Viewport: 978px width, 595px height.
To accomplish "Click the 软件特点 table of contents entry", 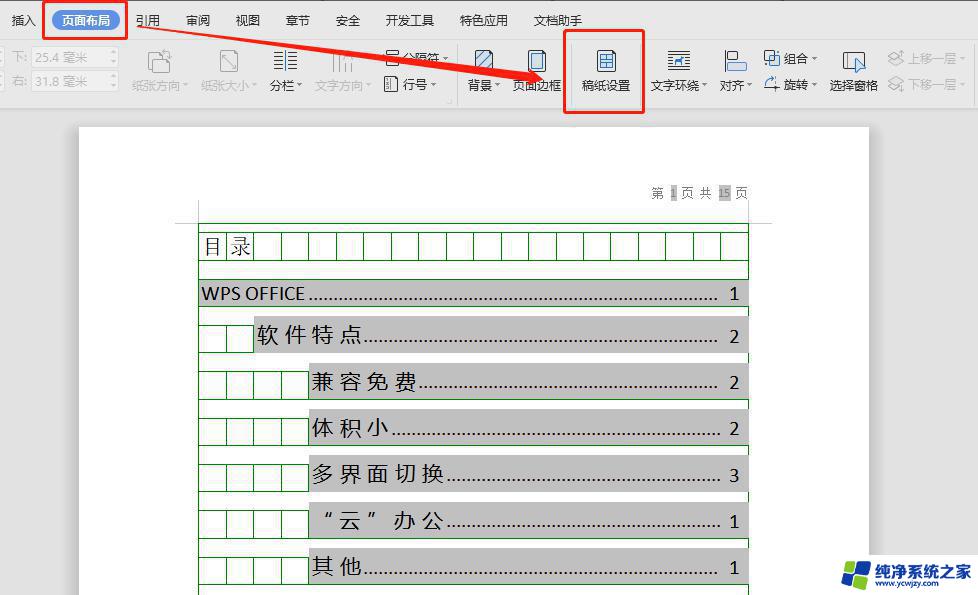I will tap(310, 336).
